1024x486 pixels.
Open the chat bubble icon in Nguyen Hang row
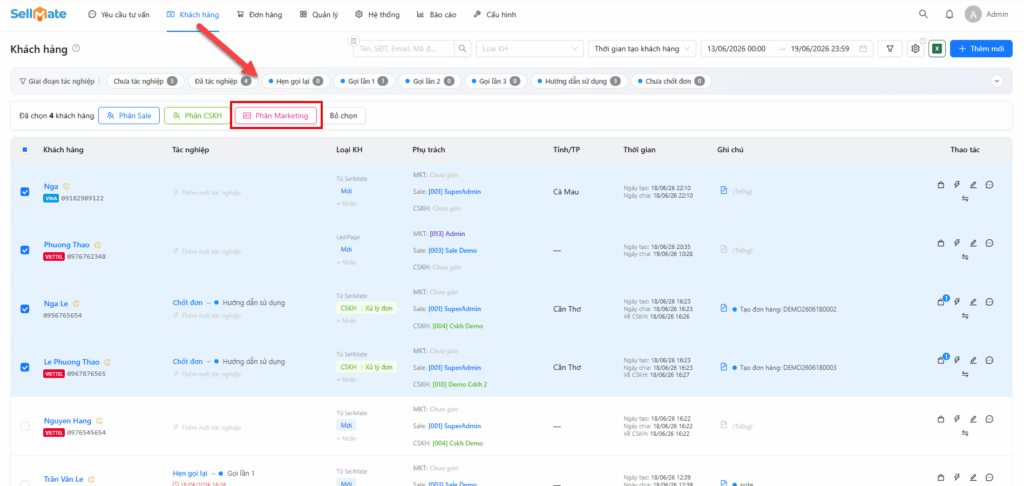click(989, 419)
